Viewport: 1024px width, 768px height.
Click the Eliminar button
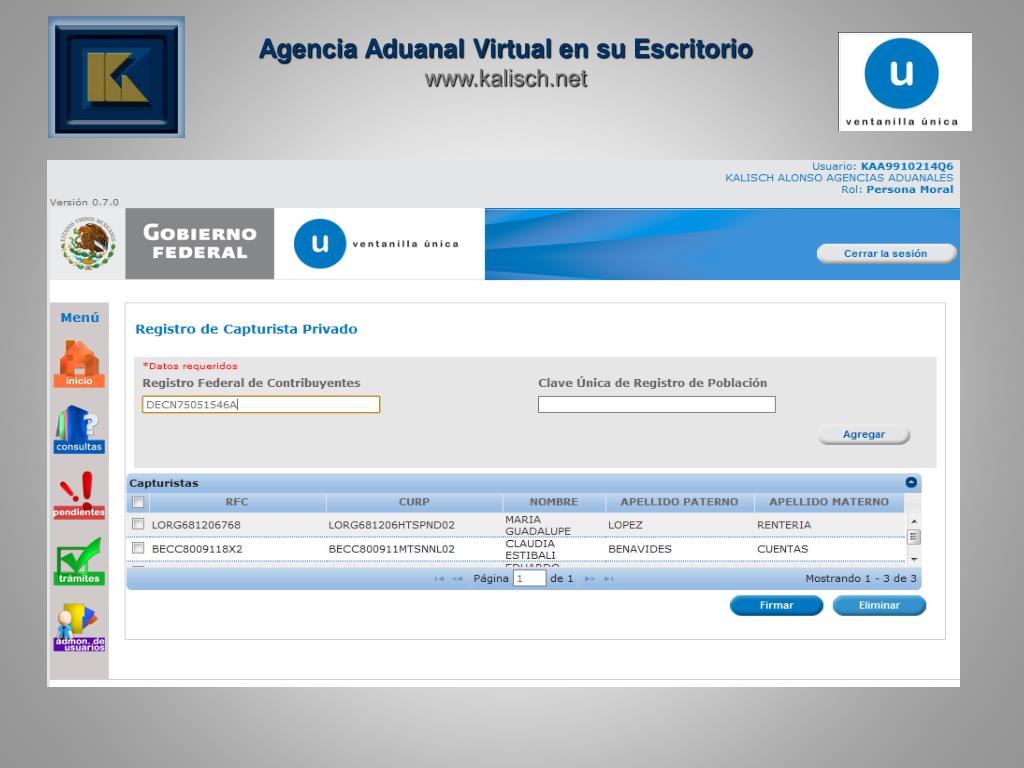[879, 605]
